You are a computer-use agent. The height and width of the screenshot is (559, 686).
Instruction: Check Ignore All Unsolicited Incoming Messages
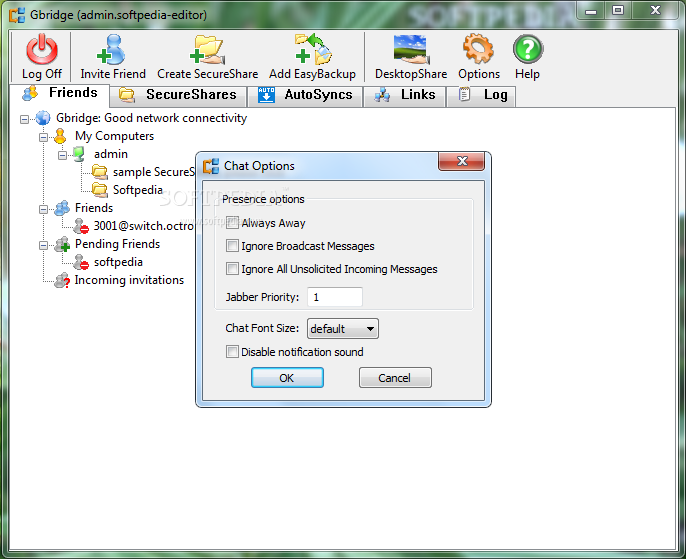tap(232, 269)
